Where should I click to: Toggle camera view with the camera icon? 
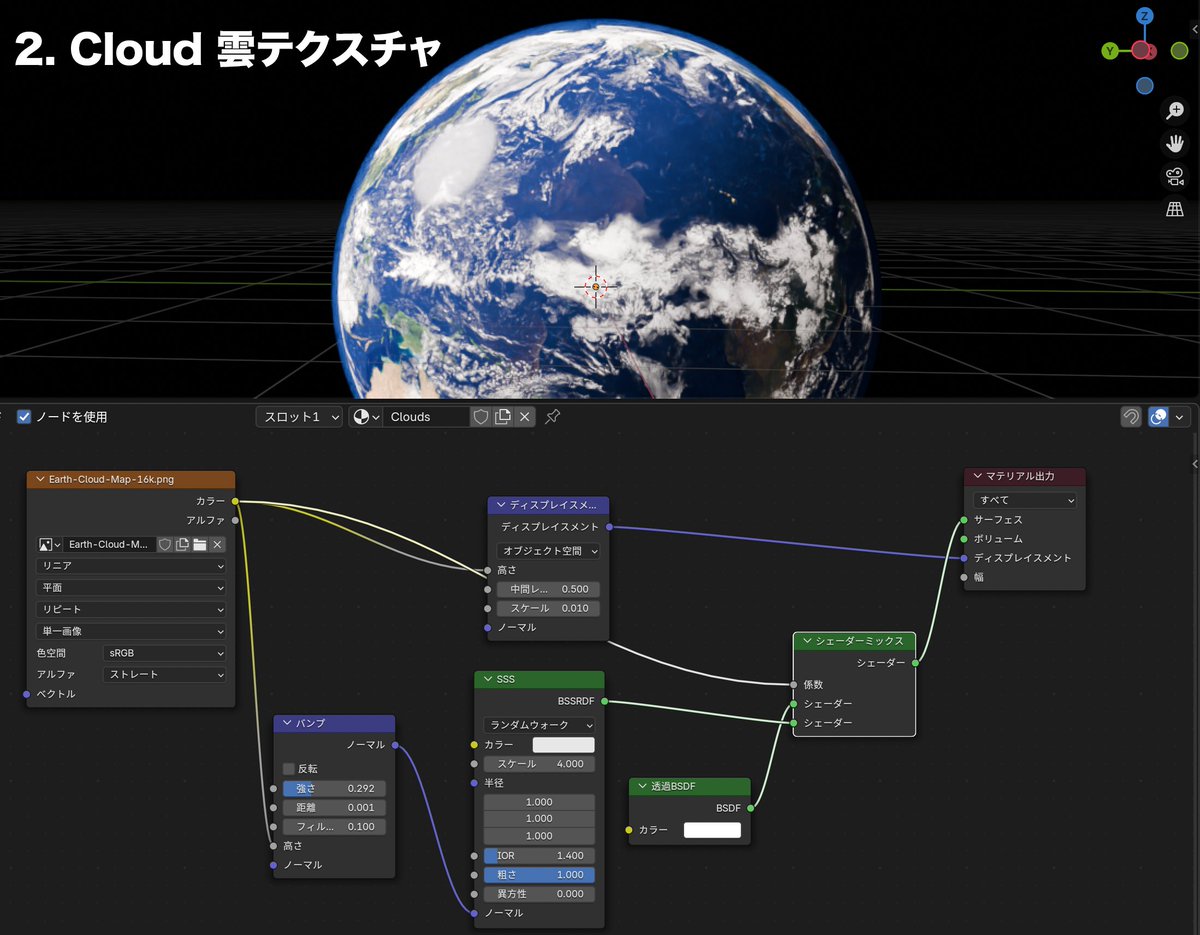[x=1175, y=176]
